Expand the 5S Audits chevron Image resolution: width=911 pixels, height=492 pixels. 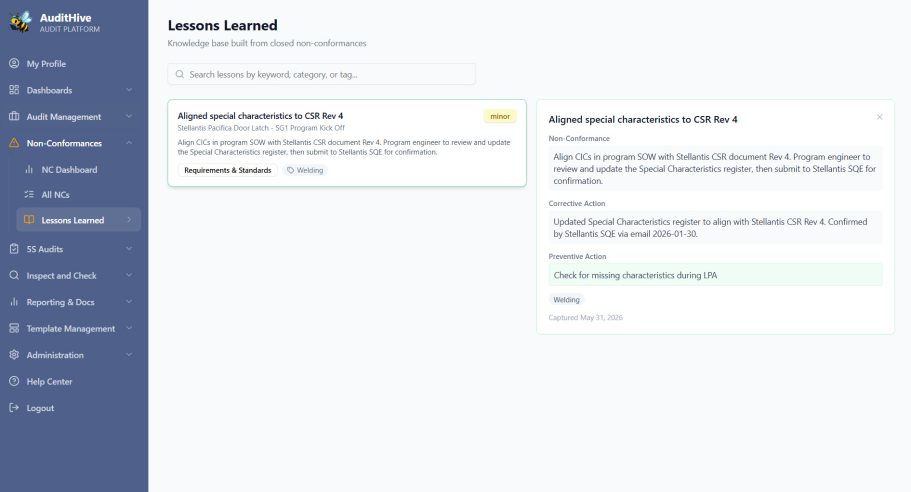pos(129,249)
